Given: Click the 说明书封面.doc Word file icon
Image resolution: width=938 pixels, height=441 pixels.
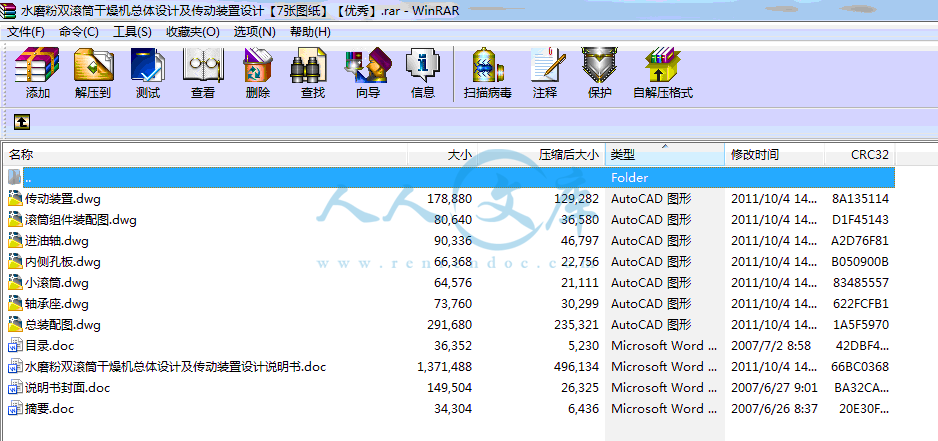Looking at the screenshot, I should 16,388.
